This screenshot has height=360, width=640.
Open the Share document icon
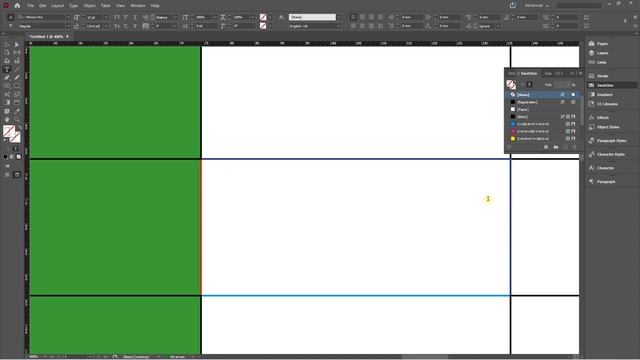pyautogui.click(x=513, y=6)
